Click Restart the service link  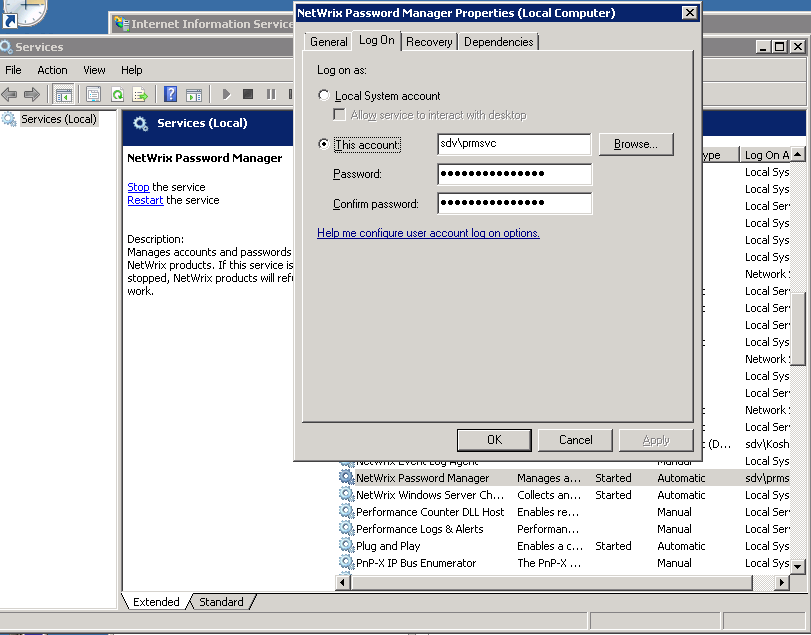[x=145, y=200]
